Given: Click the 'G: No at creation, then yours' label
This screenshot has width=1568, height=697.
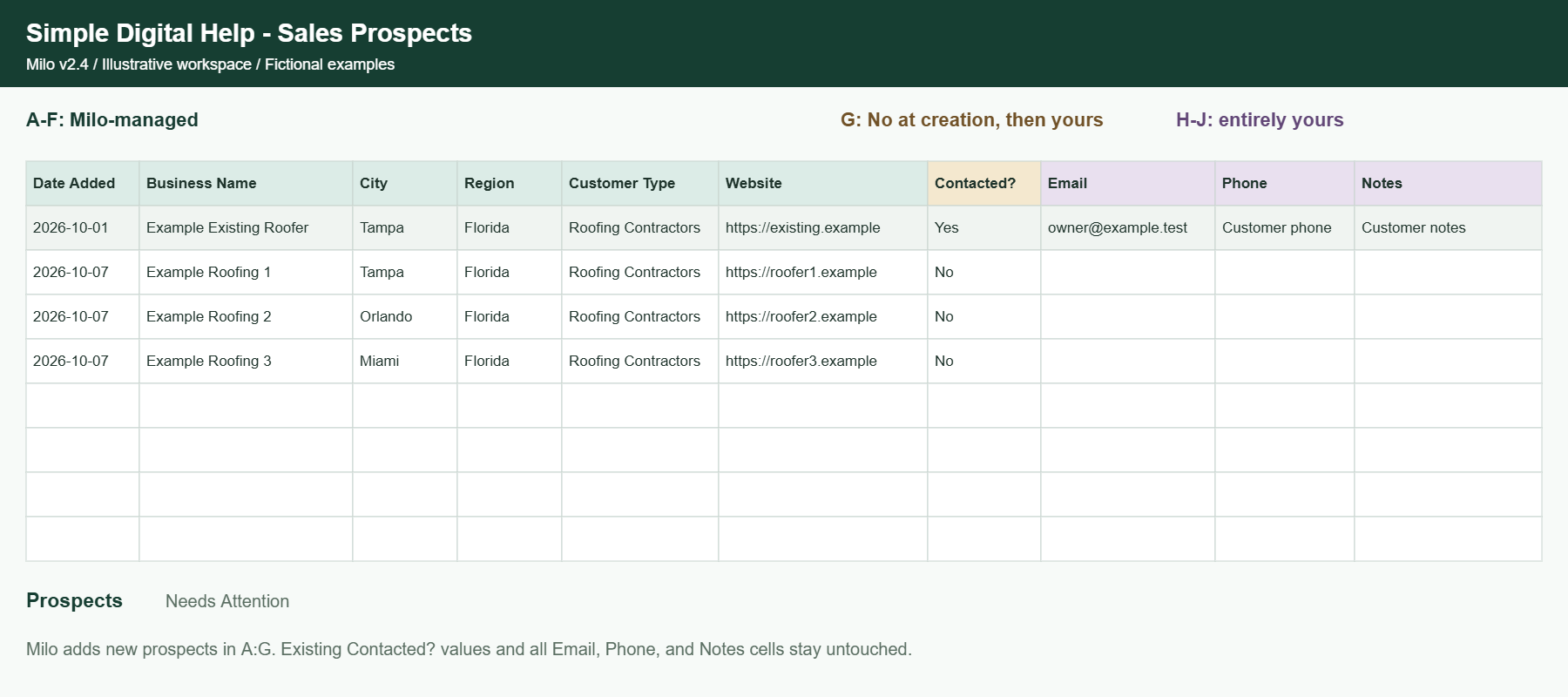Looking at the screenshot, I should (x=972, y=120).
